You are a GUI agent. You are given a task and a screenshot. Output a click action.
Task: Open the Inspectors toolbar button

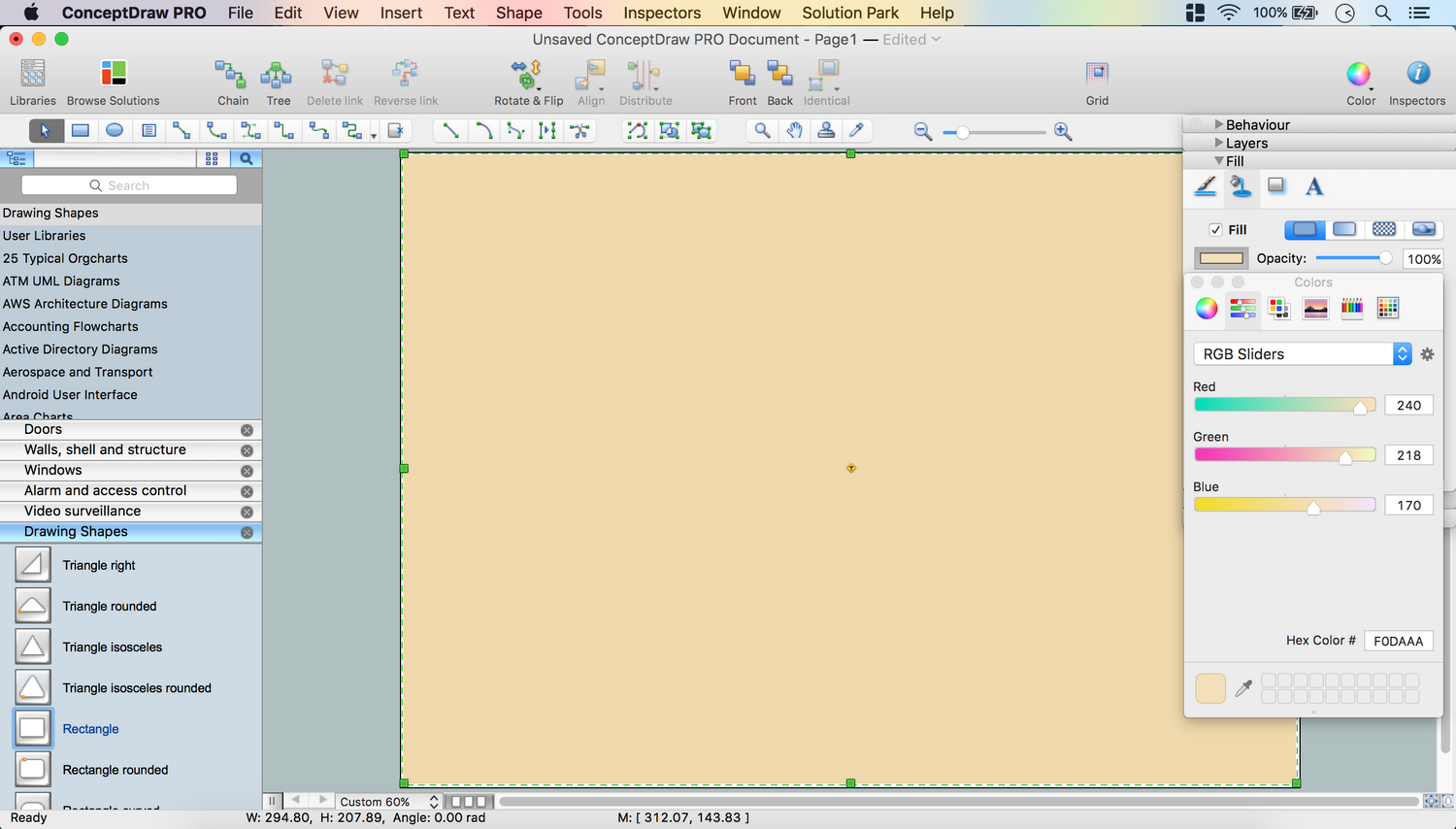point(1417,82)
